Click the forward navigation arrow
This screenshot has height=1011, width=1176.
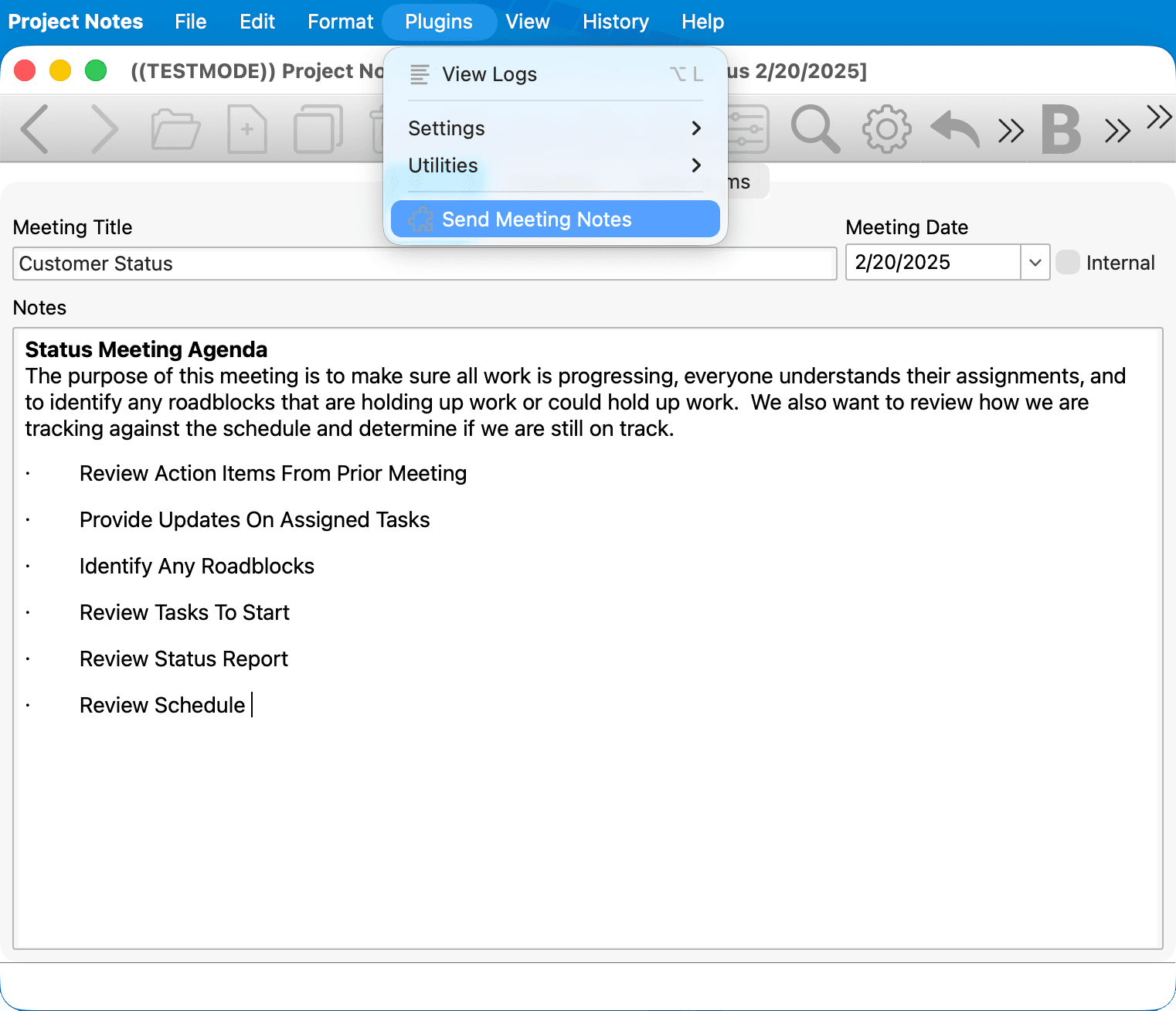pos(104,129)
